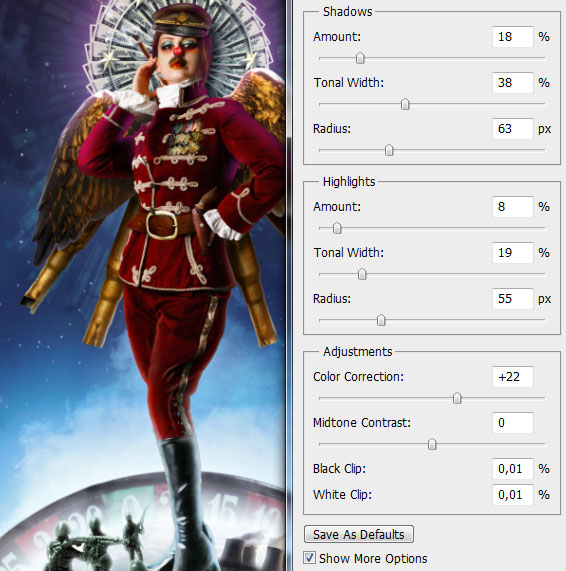Click the Shadows Tonal Width value field
Viewport: 566px width, 571px height.
(x=513, y=83)
